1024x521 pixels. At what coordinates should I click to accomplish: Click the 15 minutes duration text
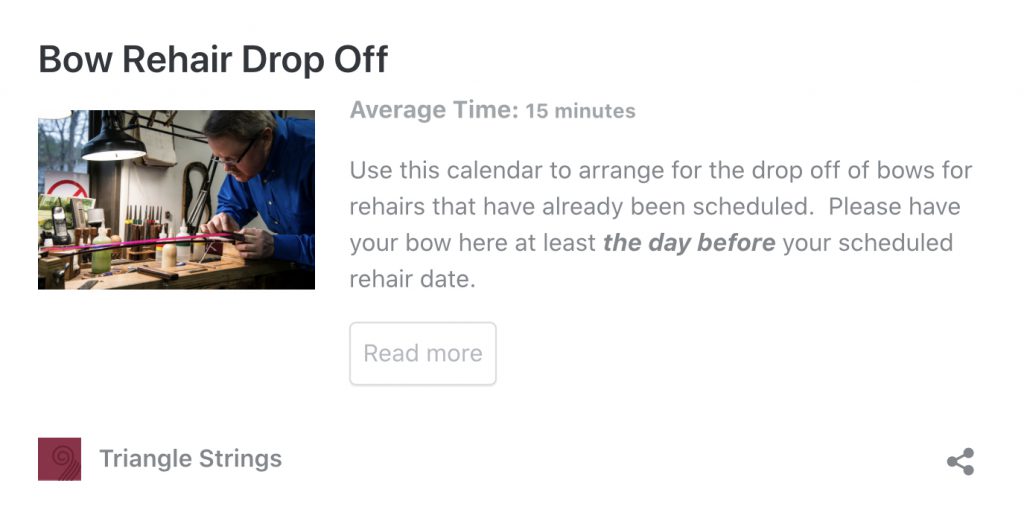pos(581,111)
